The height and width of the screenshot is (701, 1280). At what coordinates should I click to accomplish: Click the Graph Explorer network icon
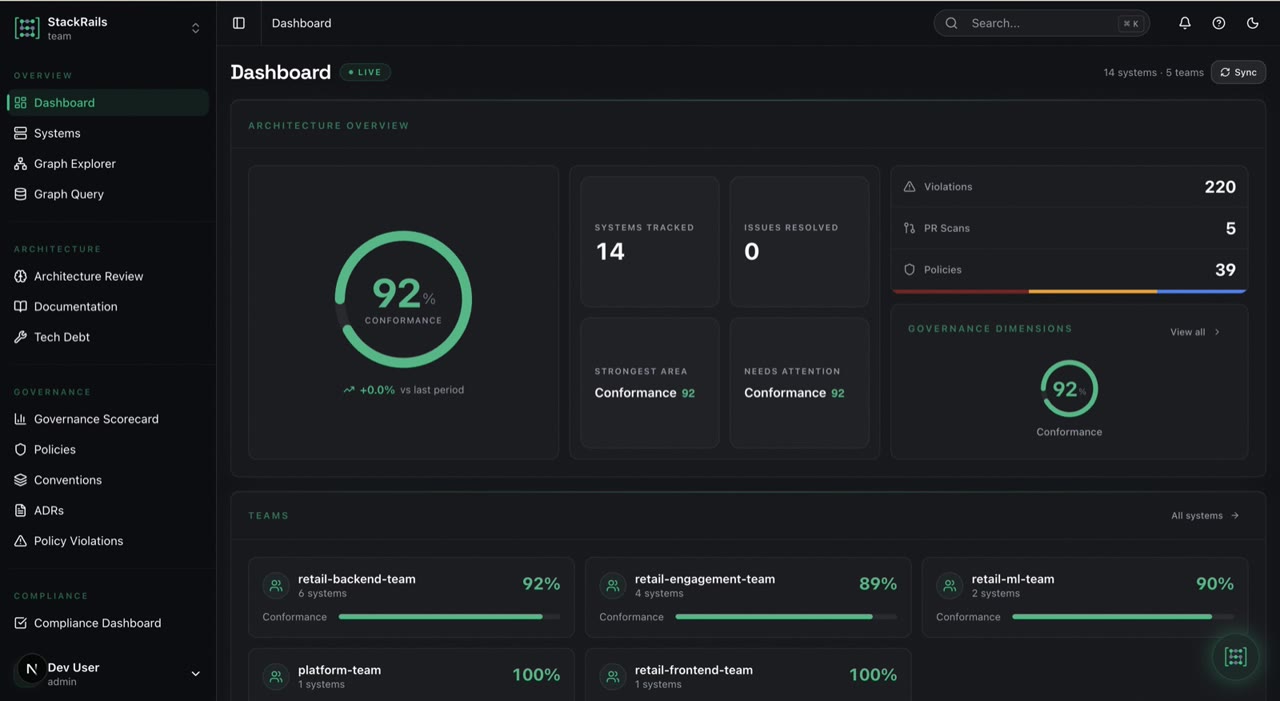[20, 164]
